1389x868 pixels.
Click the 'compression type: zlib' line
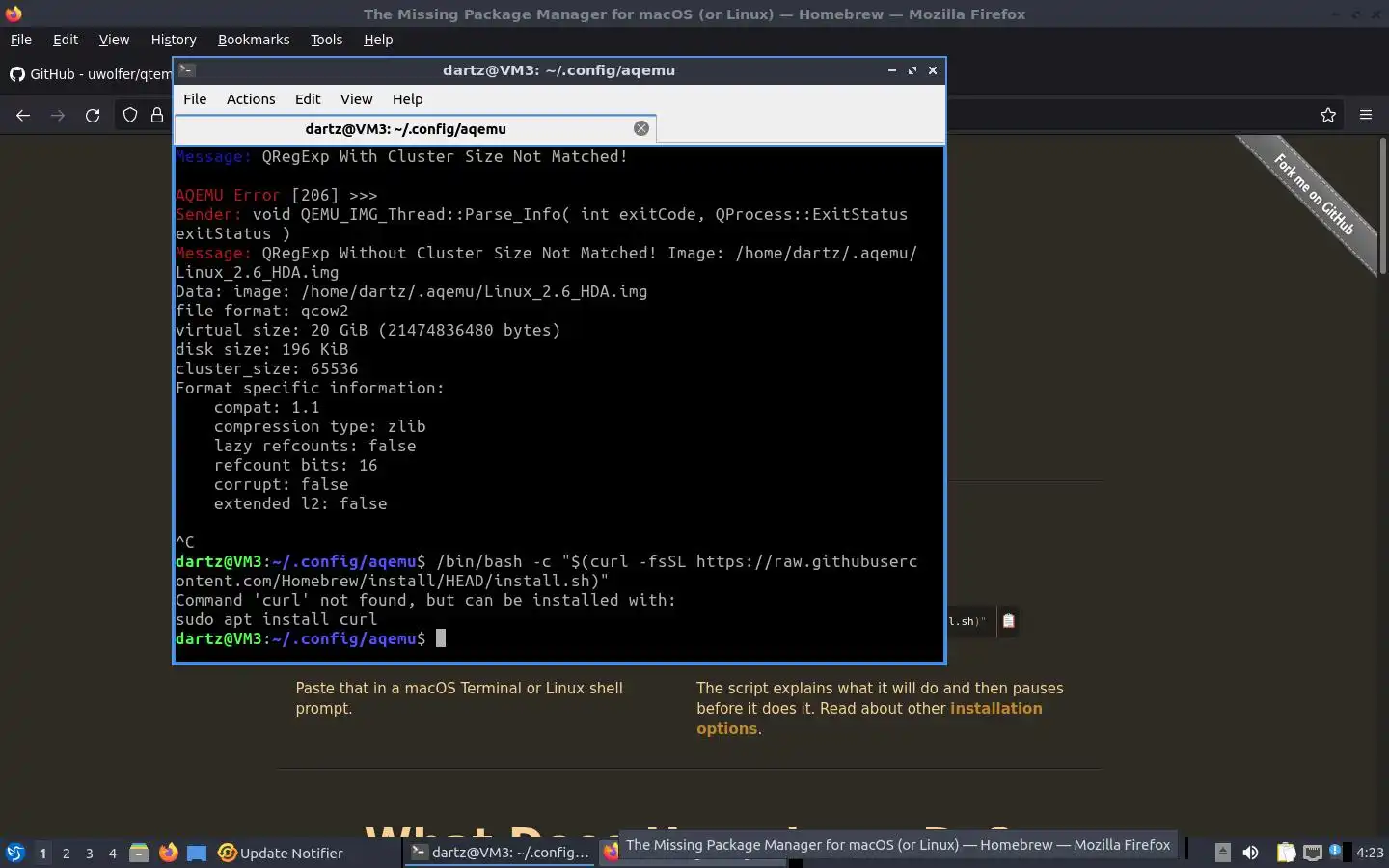click(x=319, y=426)
